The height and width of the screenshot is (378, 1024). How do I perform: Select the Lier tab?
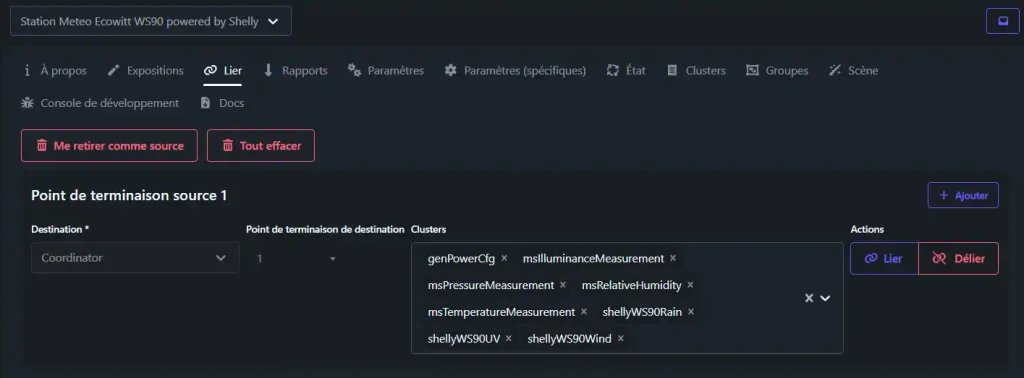223,71
